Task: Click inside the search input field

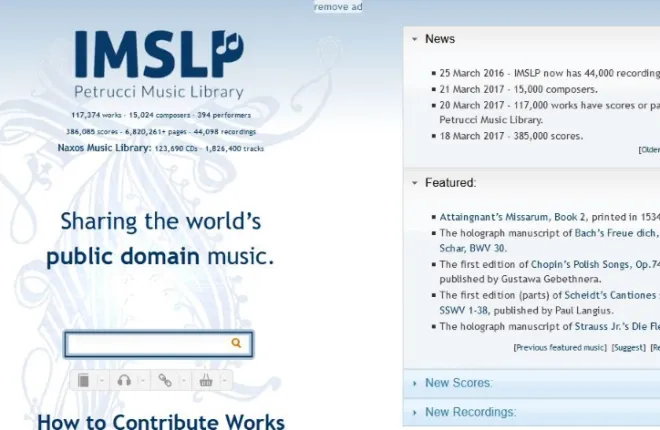Action: pyautogui.click(x=148, y=344)
